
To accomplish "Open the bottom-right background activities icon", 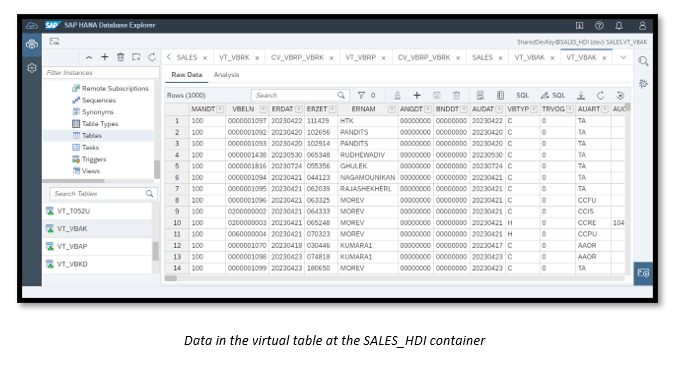I will coord(643,273).
